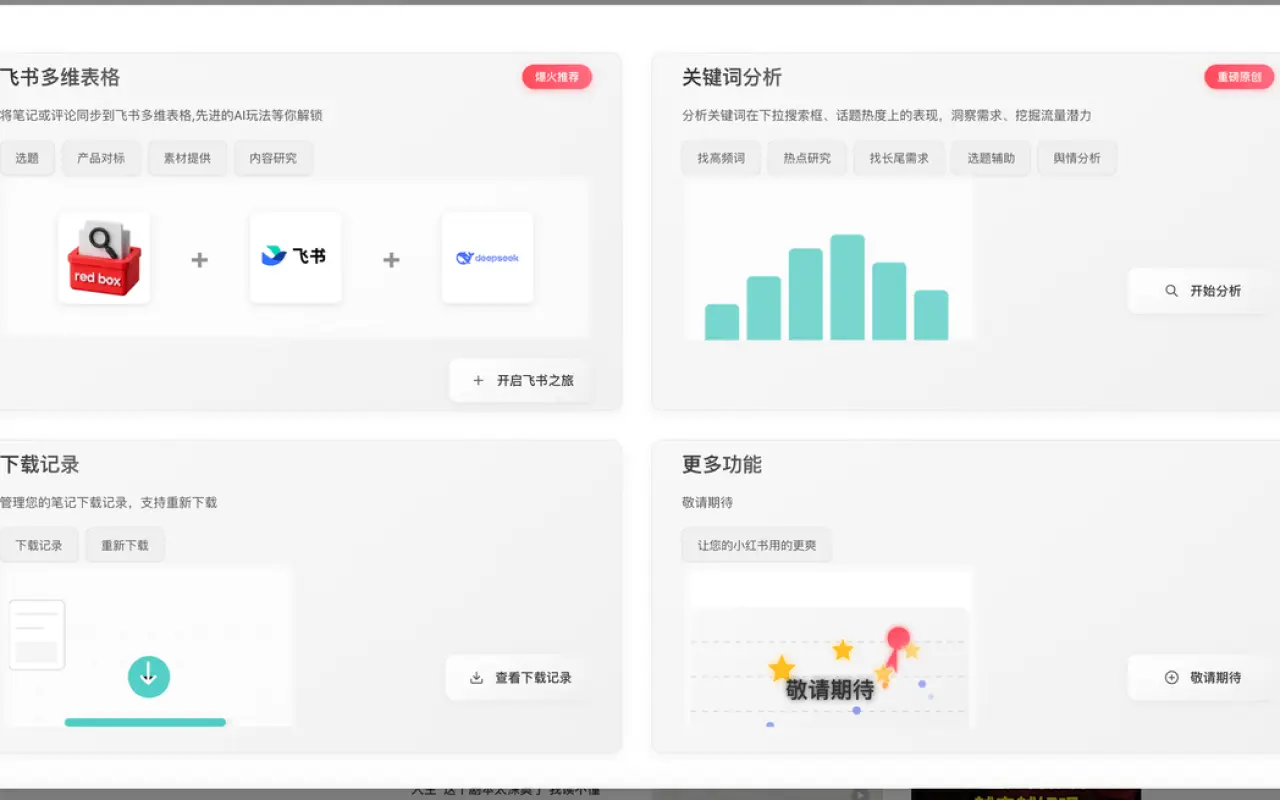
Task: Click the deepseek logo icon
Action: (487, 257)
